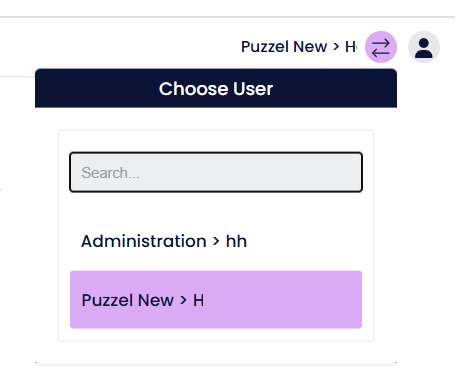Click the truncated H in the top breadcrumb
Viewport: 459px width, 366px height.
pos(351,47)
